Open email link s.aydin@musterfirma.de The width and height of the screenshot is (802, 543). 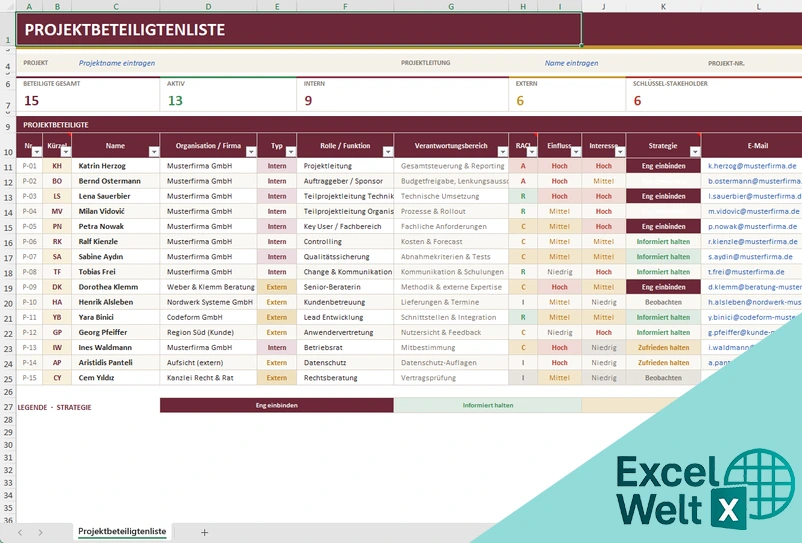pyautogui.click(x=751, y=257)
